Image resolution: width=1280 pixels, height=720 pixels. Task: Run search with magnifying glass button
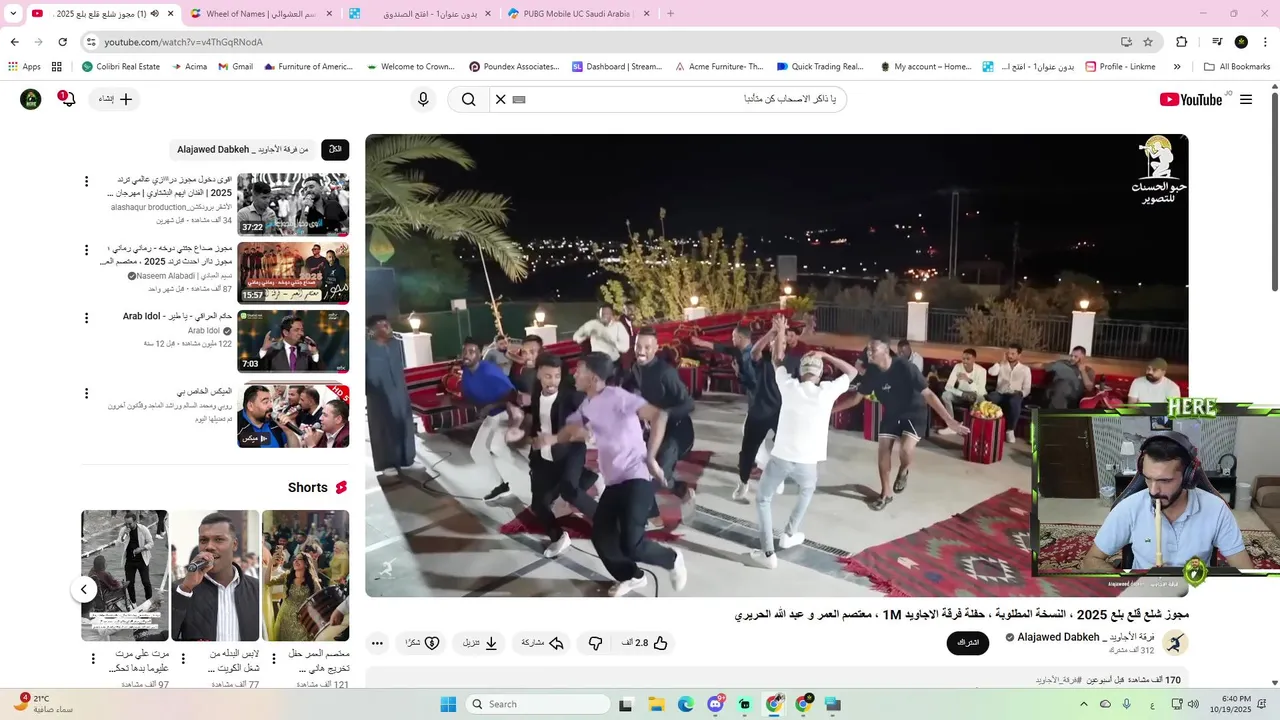[x=468, y=99]
